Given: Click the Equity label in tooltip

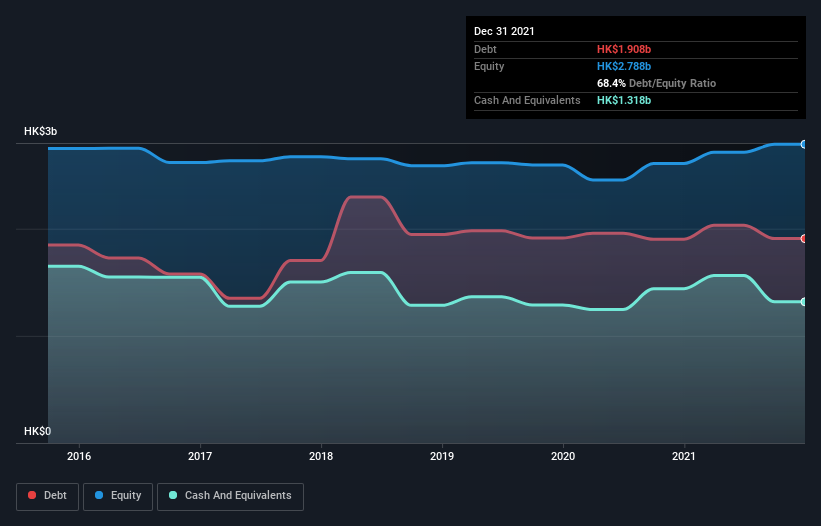Looking at the screenshot, I should (x=489, y=66).
